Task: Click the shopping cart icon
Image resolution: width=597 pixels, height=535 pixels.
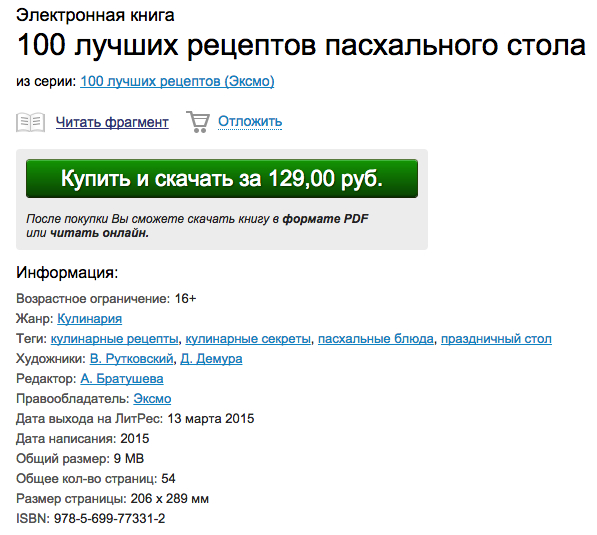Action: click(x=198, y=122)
